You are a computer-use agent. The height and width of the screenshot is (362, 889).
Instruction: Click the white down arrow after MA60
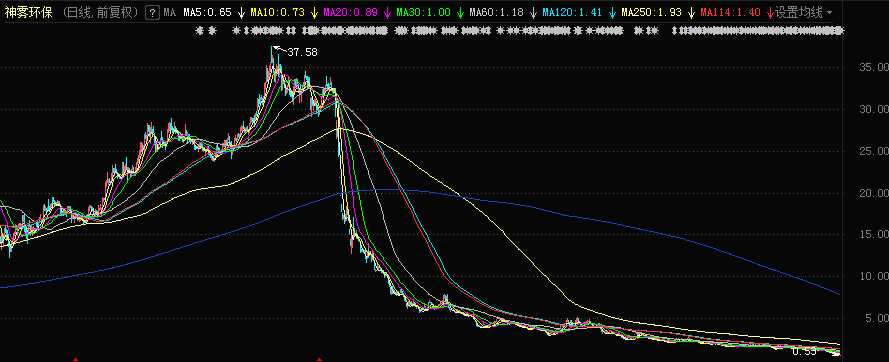coord(533,12)
